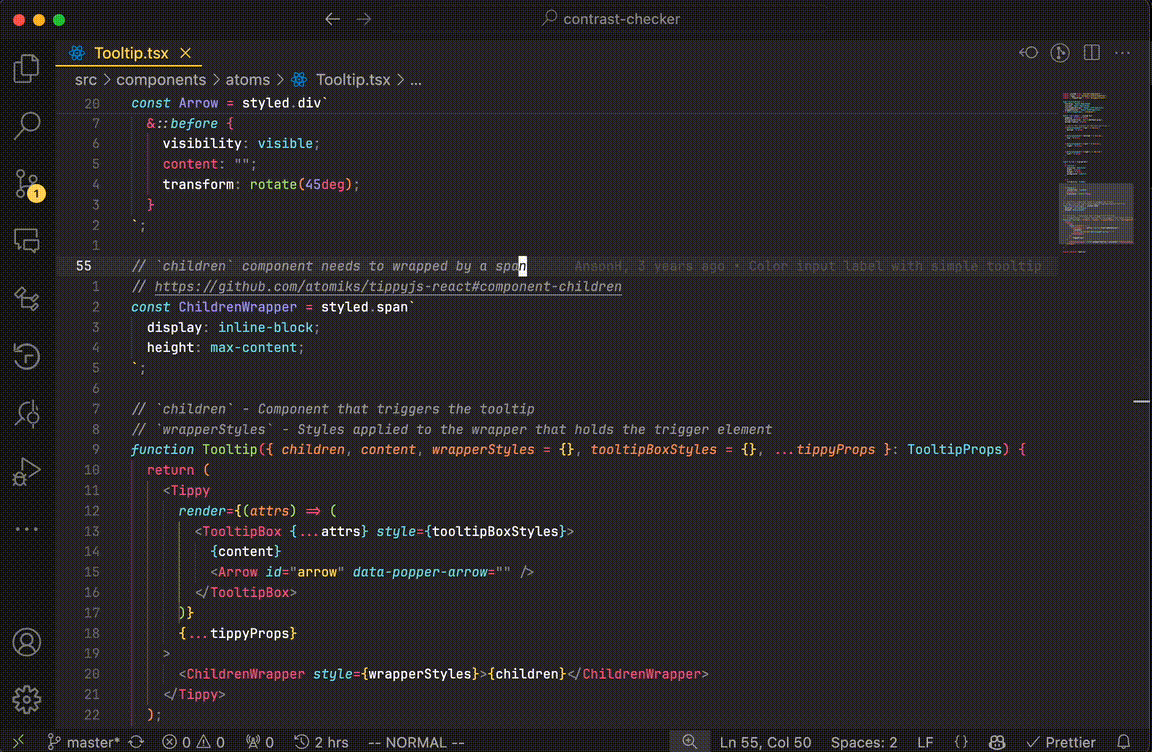Open the Explorer view in the activity bar
1152x752 pixels.
click(x=26, y=68)
